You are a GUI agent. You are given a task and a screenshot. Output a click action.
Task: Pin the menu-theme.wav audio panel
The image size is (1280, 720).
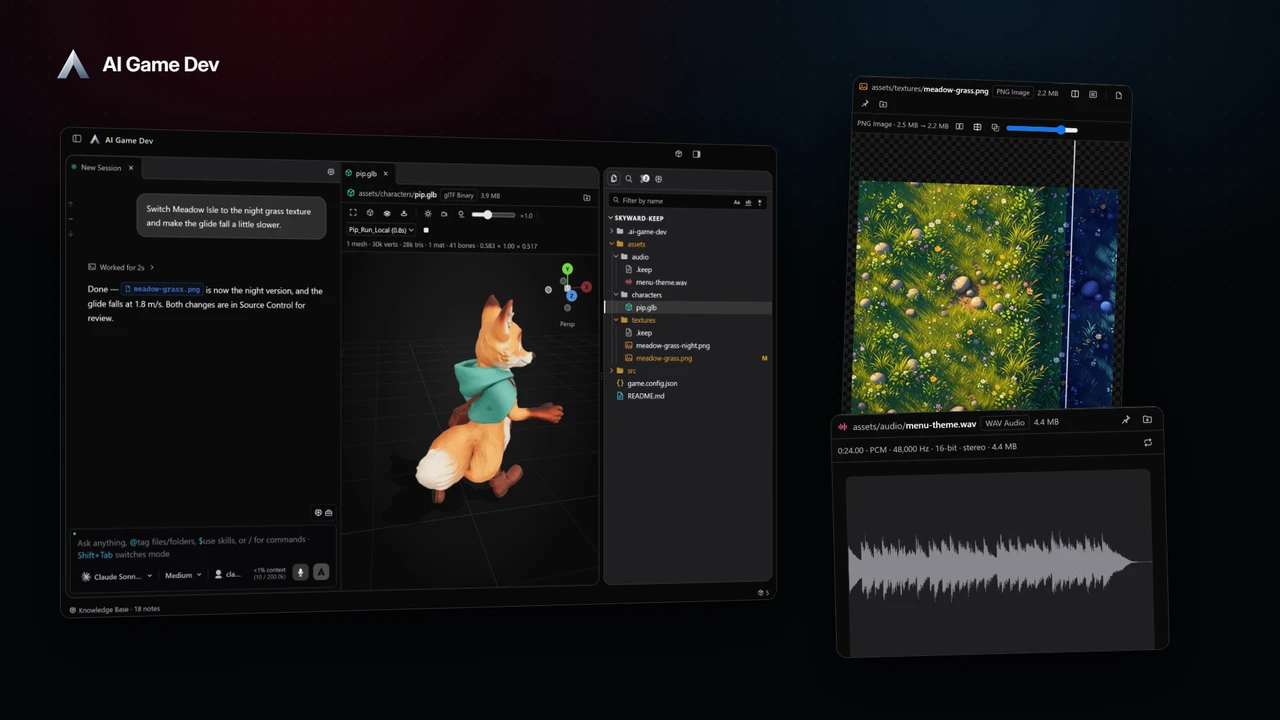click(x=1126, y=420)
